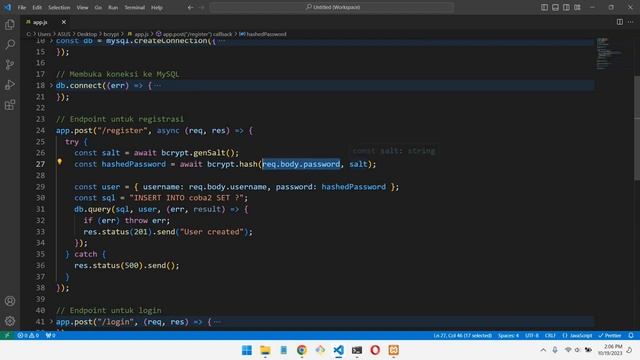
Task: Show hidden system tray icons chevron
Action: tap(543, 350)
